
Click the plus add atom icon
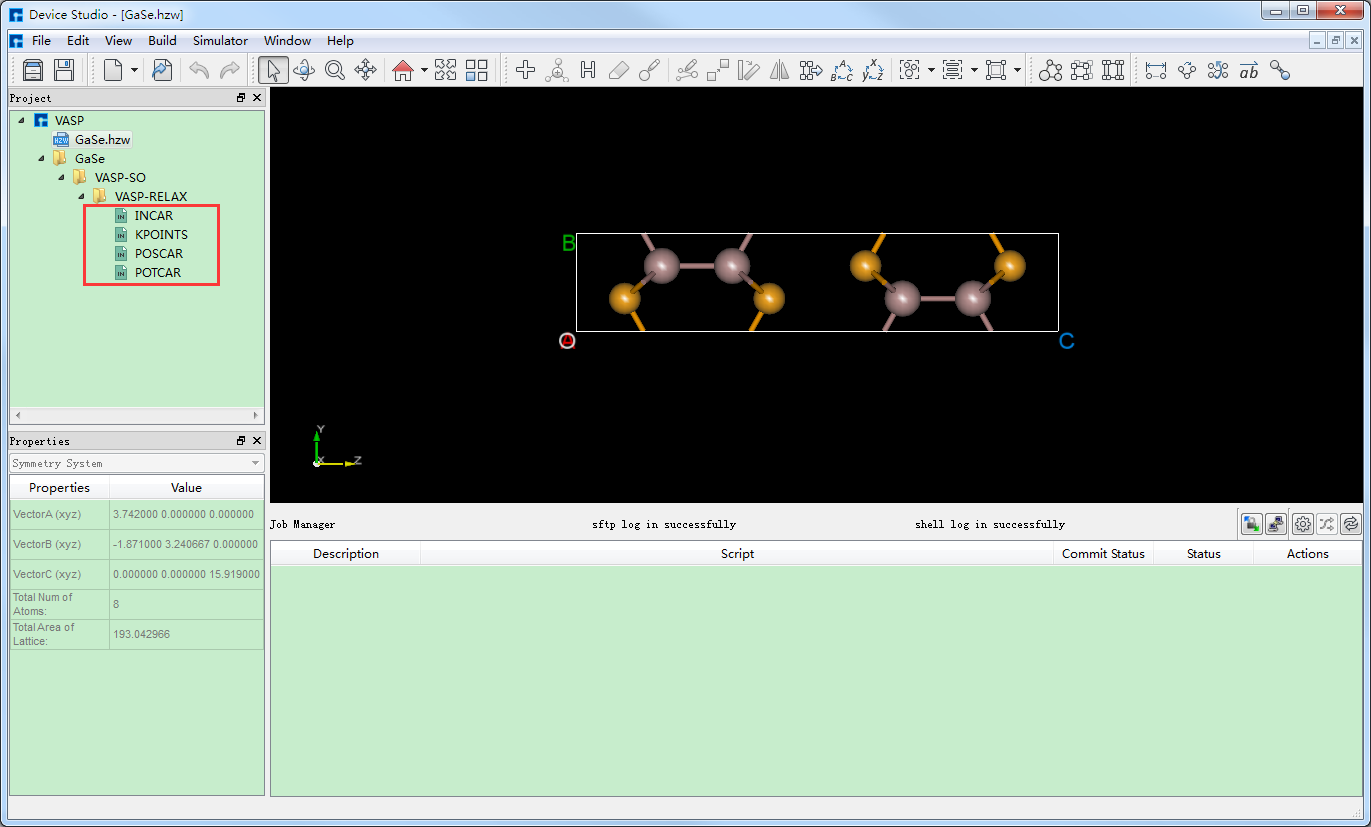pos(526,70)
